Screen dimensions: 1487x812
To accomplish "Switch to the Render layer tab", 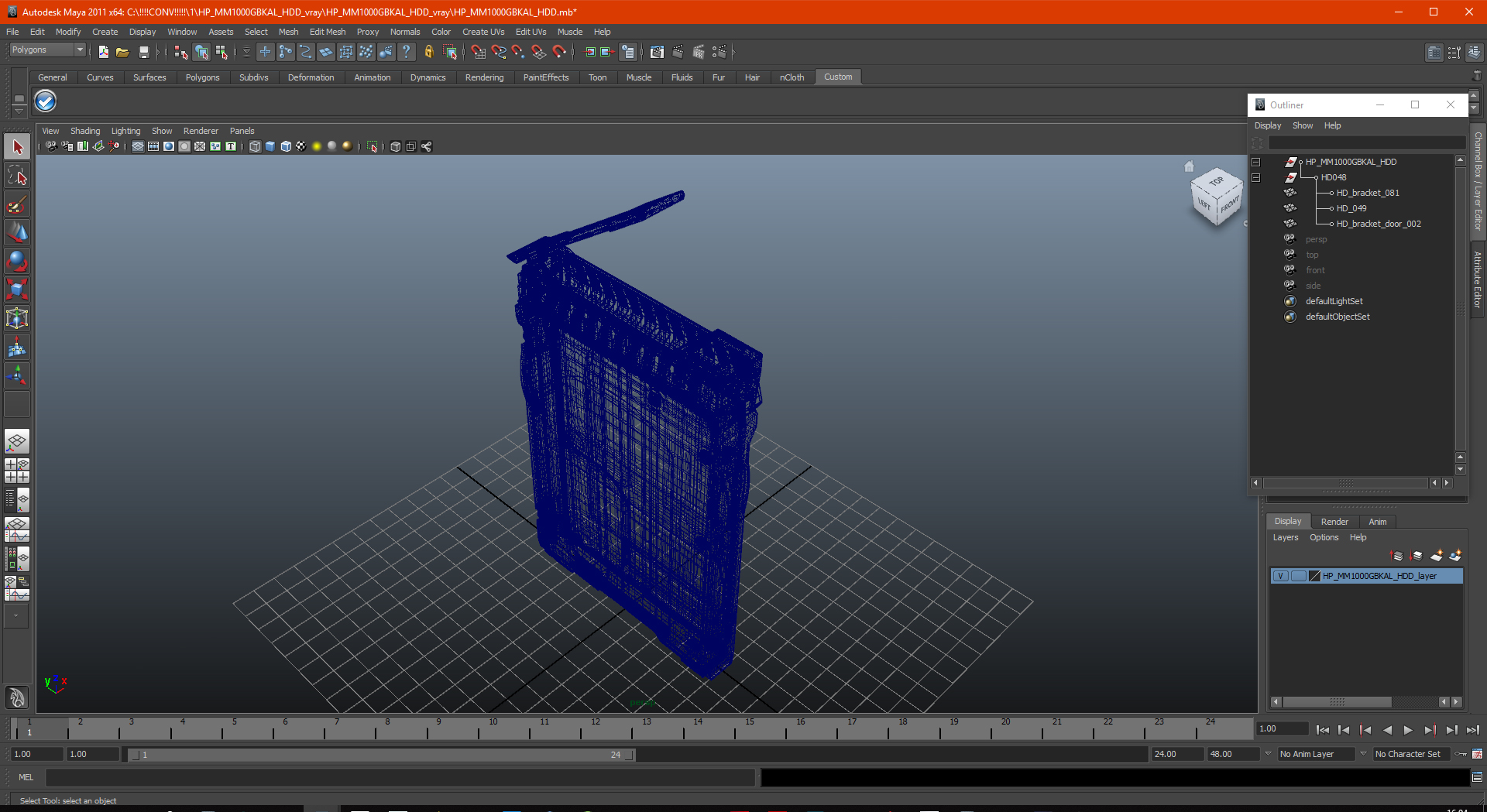I will pyautogui.click(x=1334, y=522).
